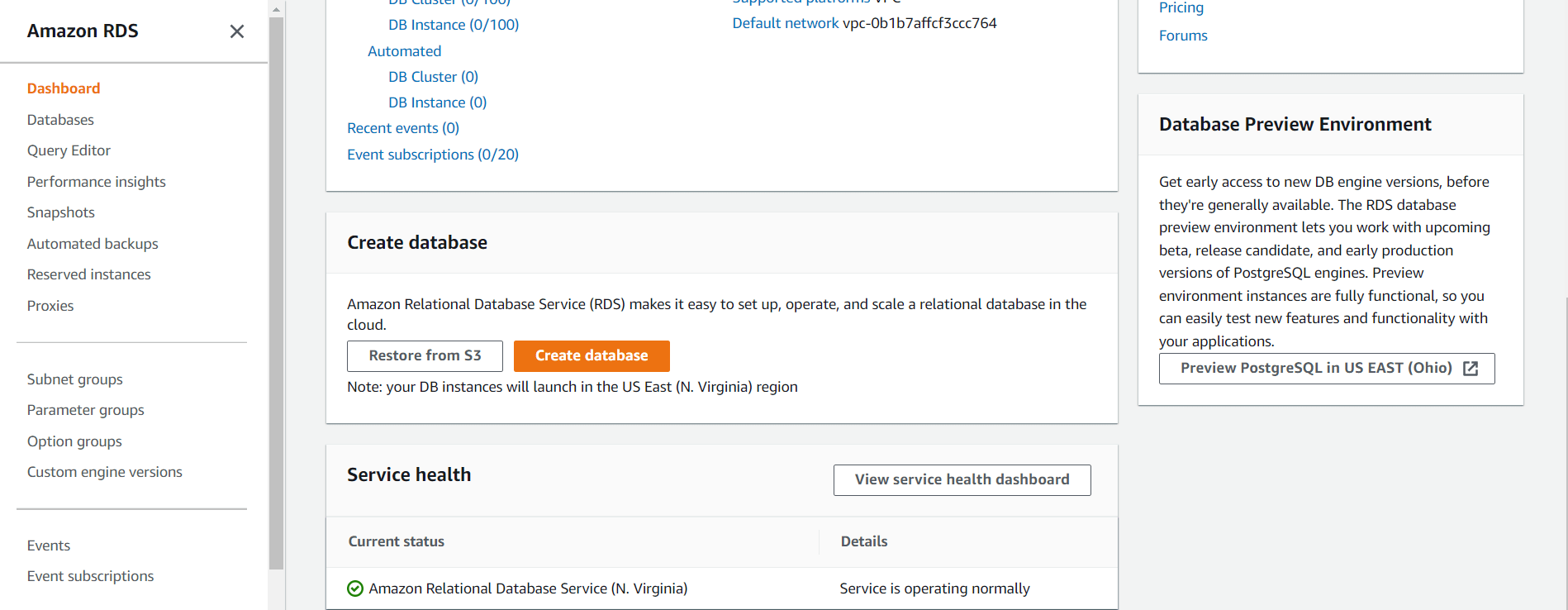Viewport: 1568px width, 610px height.
Task: Close the Amazon RDS sidebar panel
Action: pyautogui.click(x=237, y=31)
